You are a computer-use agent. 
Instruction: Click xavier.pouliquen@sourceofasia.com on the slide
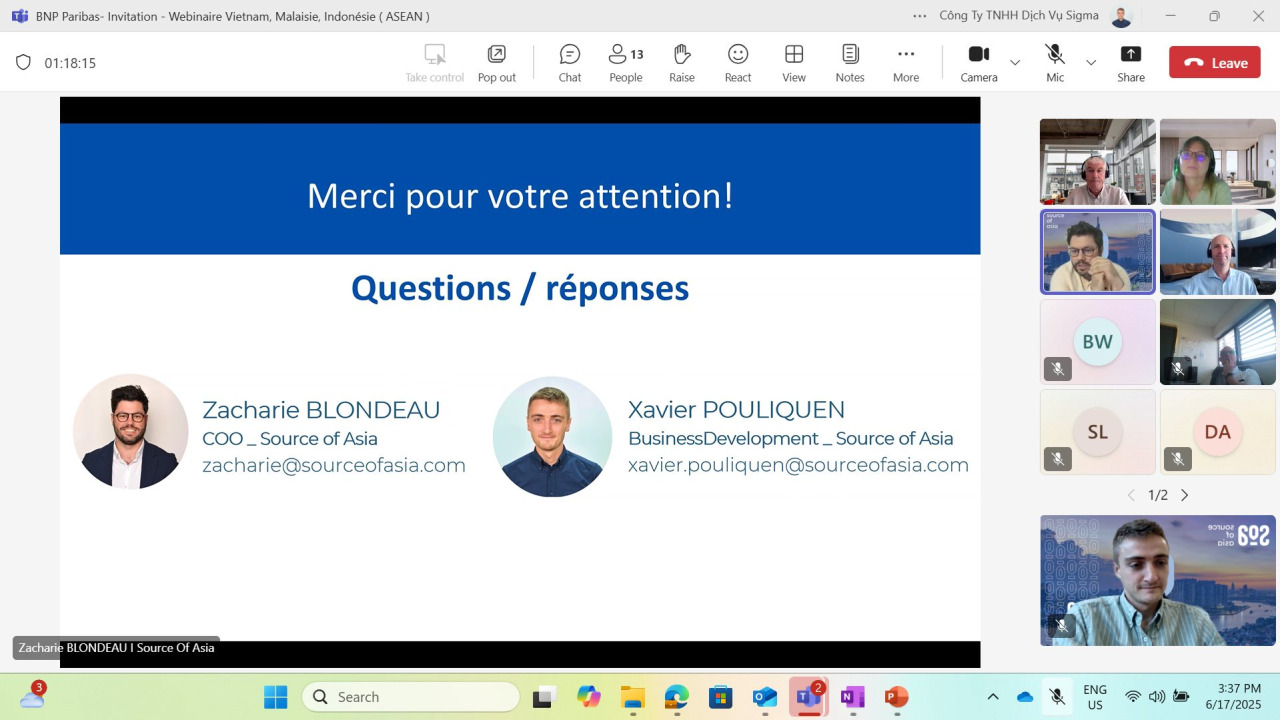tap(798, 465)
